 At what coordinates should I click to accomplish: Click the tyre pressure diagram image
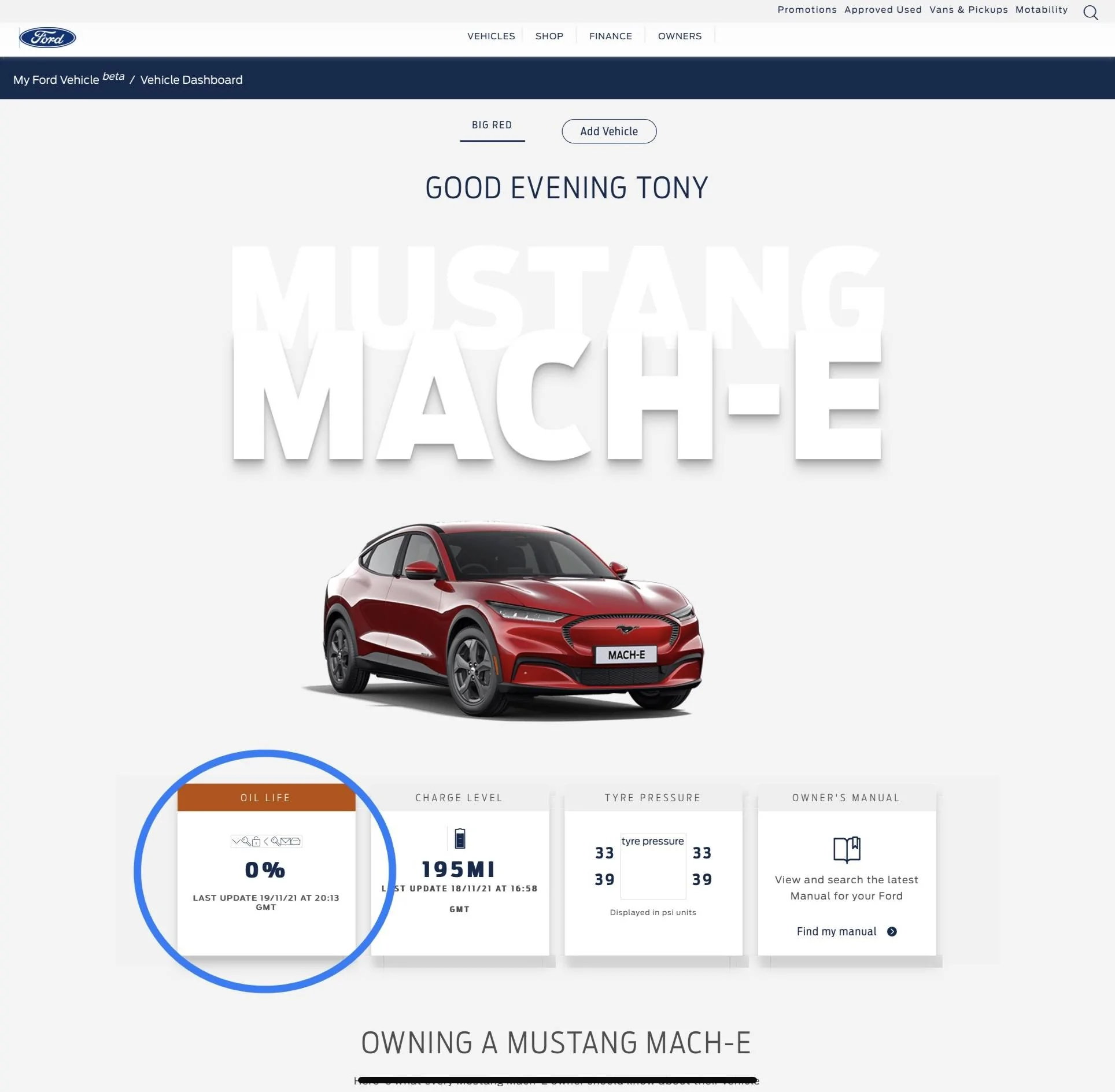pyautogui.click(x=653, y=866)
